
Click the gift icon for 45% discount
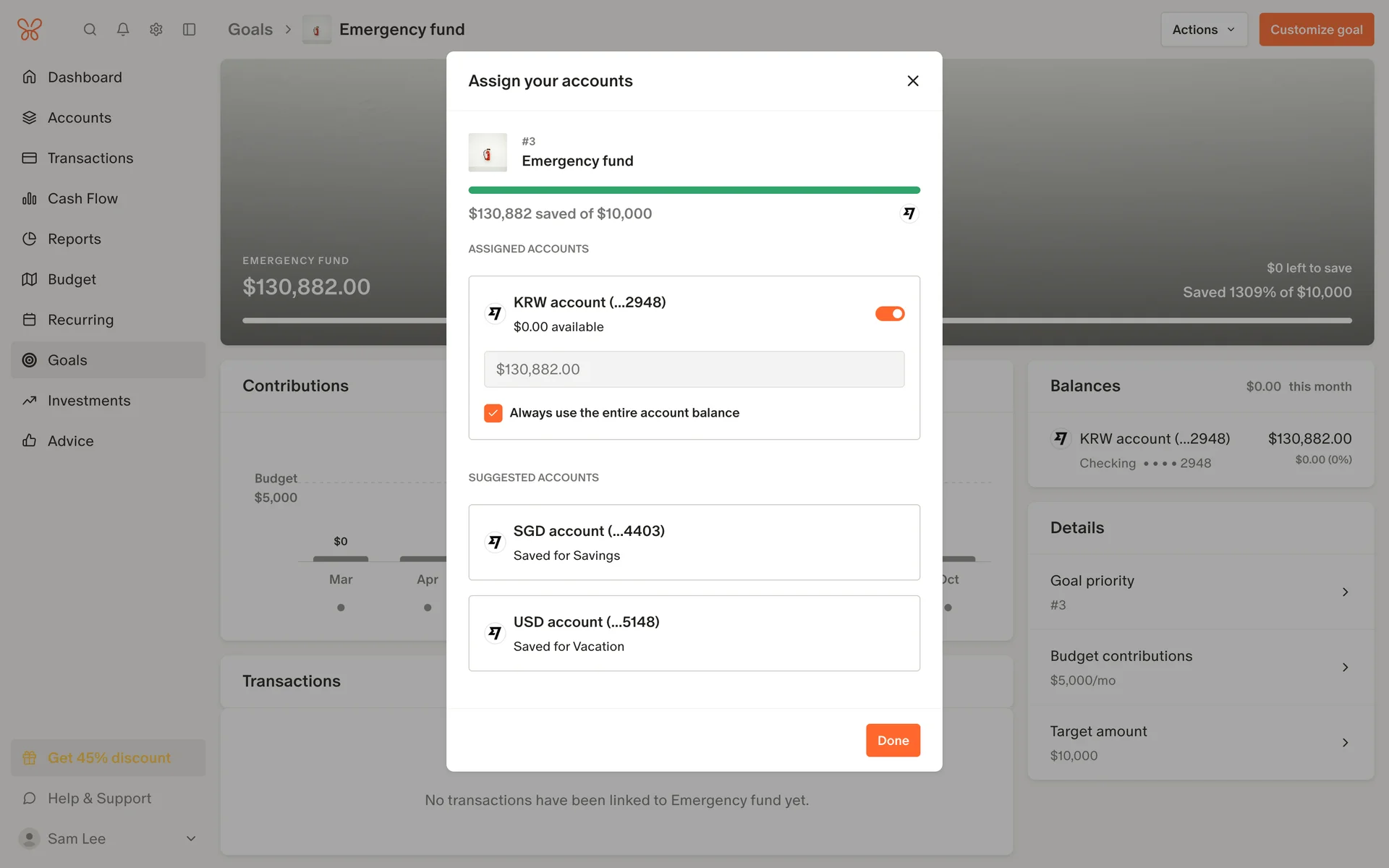30,758
